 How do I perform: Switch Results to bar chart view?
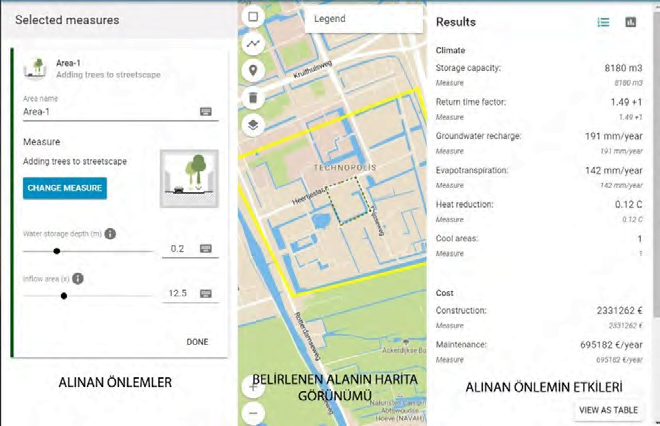pyautogui.click(x=631, y=22)
